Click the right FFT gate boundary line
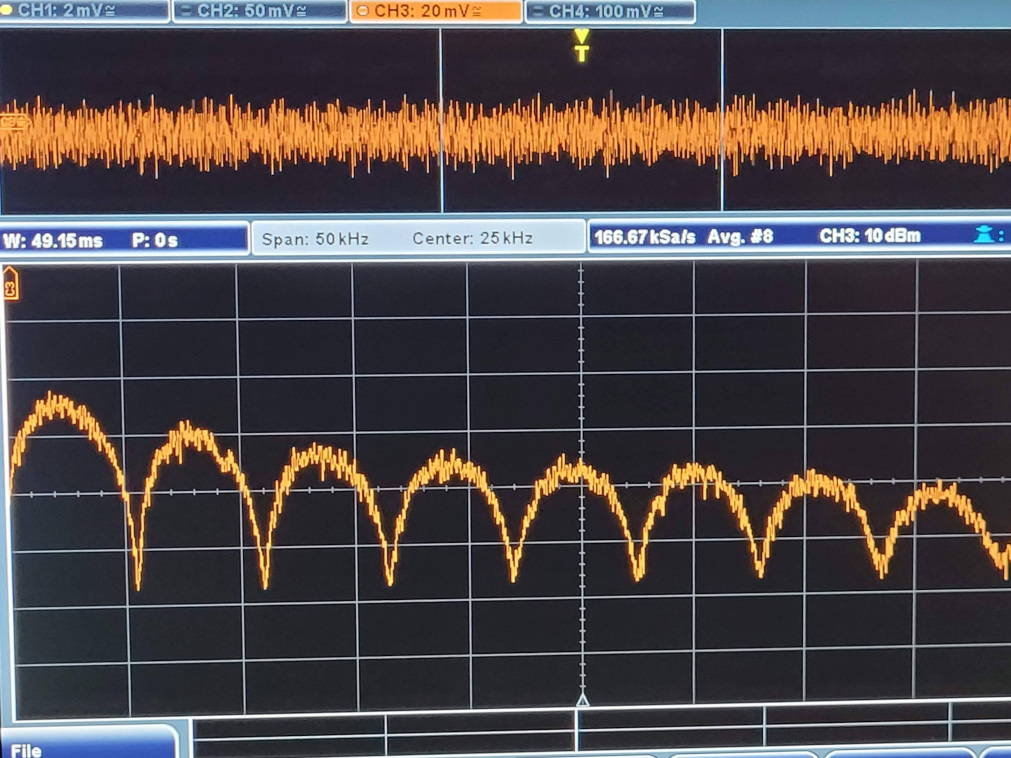1011x758 pixels. tap(722, 120)
